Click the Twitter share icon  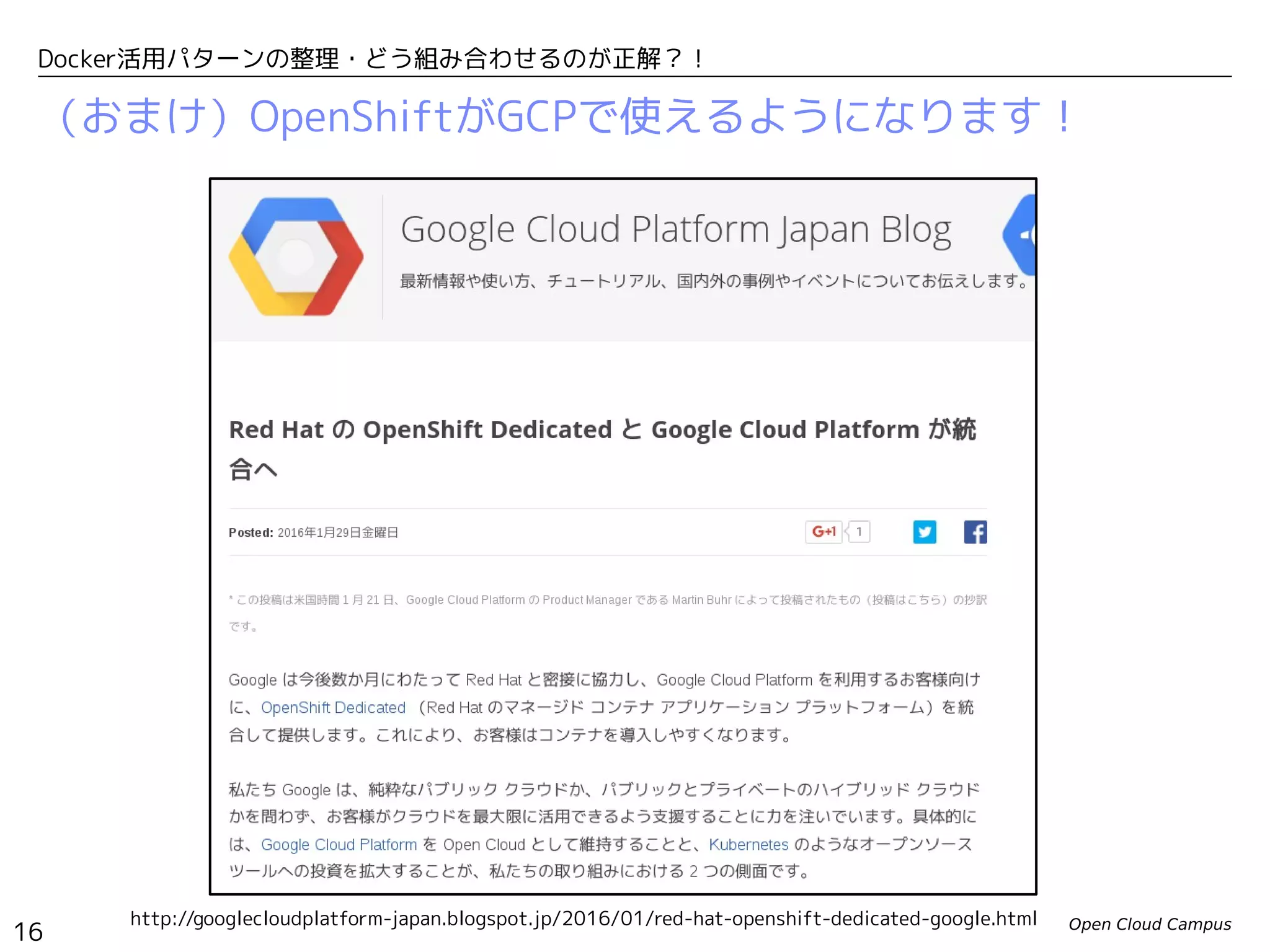[x=925, y=532]
